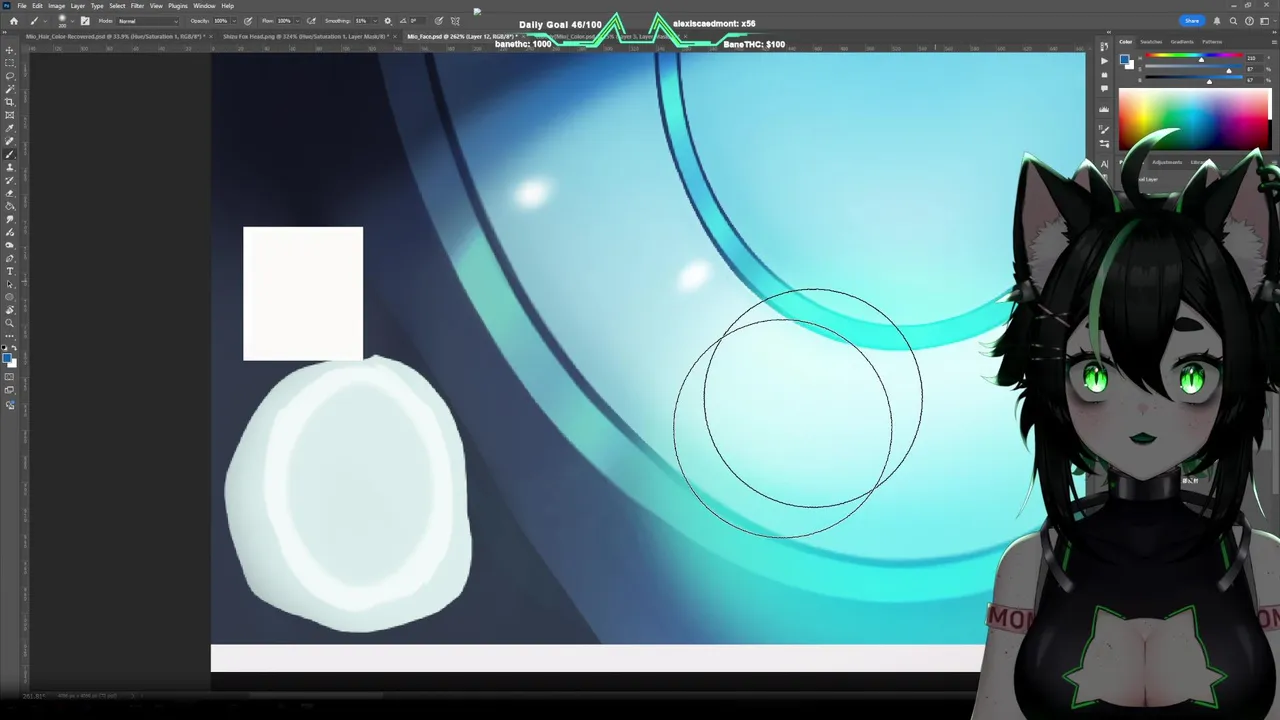The width and height of the screenshot is (1280, 720).
Task: Select the Move tool
Action: (x=10, y=50)
